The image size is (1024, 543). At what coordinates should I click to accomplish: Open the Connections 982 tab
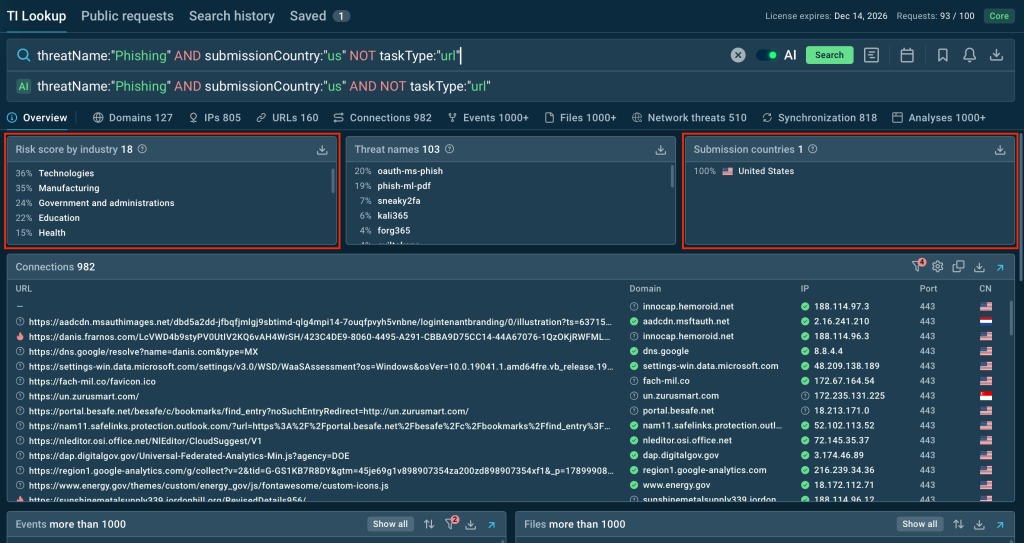(x=383, y=118)
